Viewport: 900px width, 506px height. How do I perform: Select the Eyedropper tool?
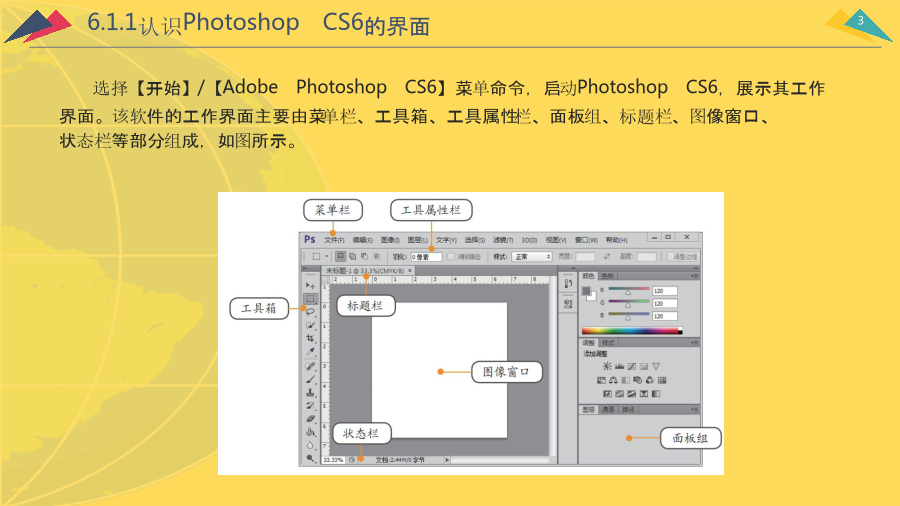click(x=311, y=351)
